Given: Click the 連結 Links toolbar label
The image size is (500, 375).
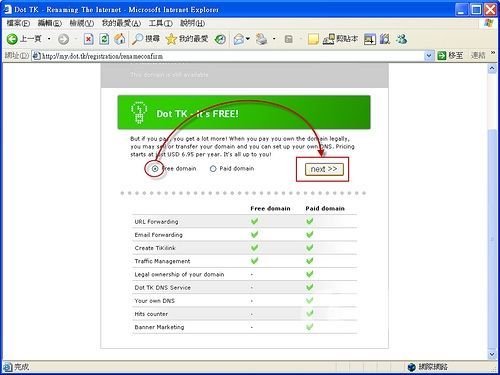Looking at the screenshot, I should [478, 55].
